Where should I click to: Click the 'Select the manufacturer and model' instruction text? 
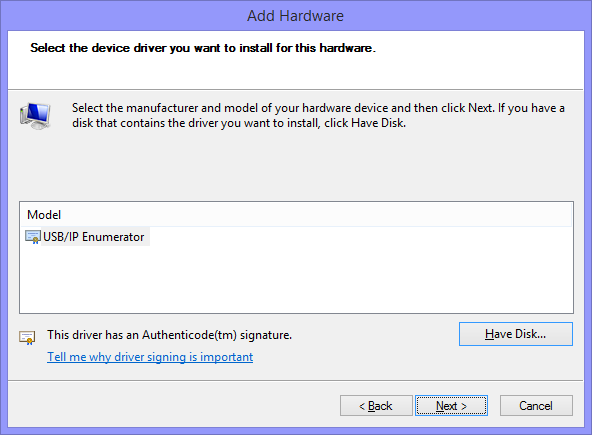point(318,116)
